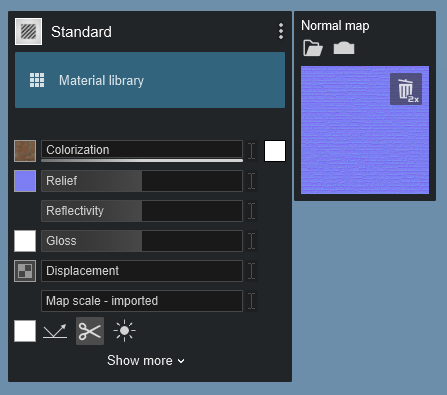This screenshot has height=395, width=447.
Task: Click the numeric entry icon beside Colorization
Action: coord(252,151)
